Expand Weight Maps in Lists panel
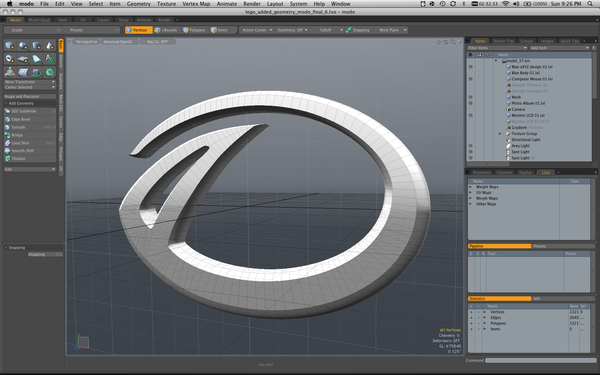This screenshot has width=600, height=375. click(x=471, y=187)
